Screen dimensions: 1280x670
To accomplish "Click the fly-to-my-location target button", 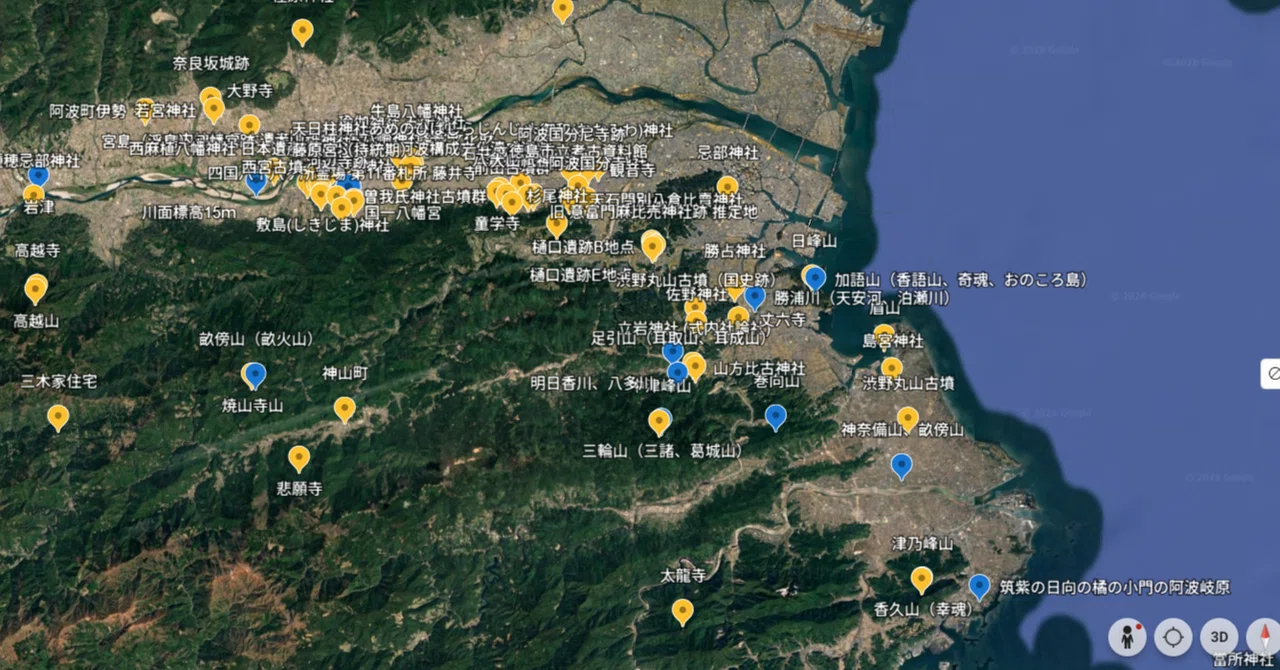I will 1173,636.
